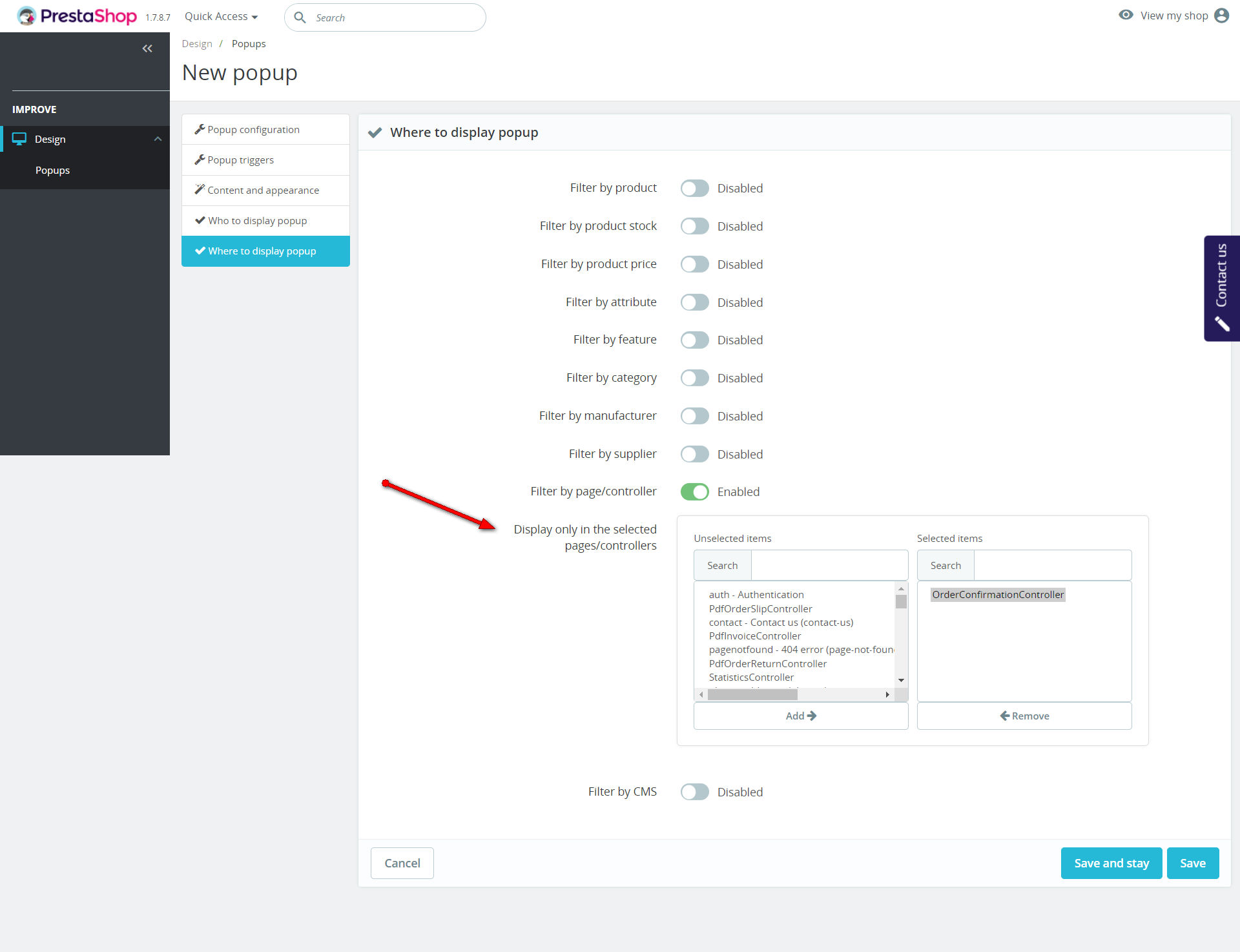The width and height of the screenshot is (1240, 952).
Task: Collapse the Design menu chevron
Action: point(158,139)
